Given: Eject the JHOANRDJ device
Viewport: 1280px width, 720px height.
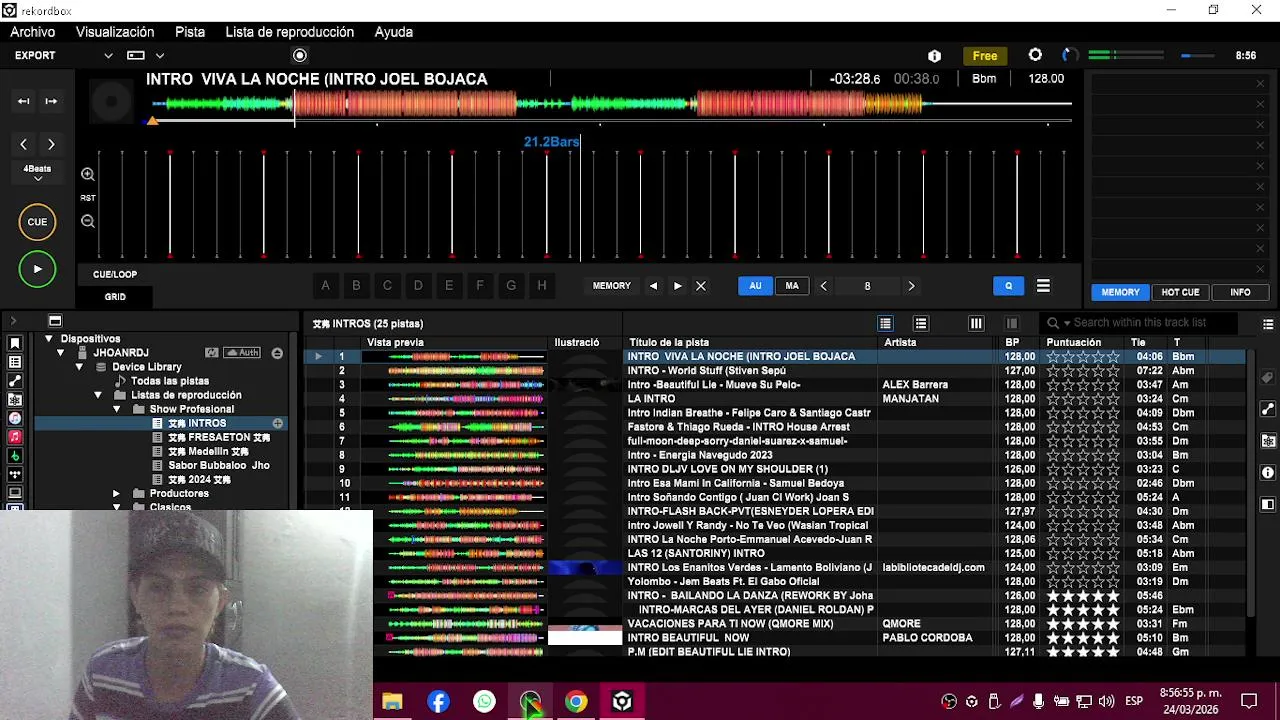Looking at the screenshot, I should tap(277, 353).
